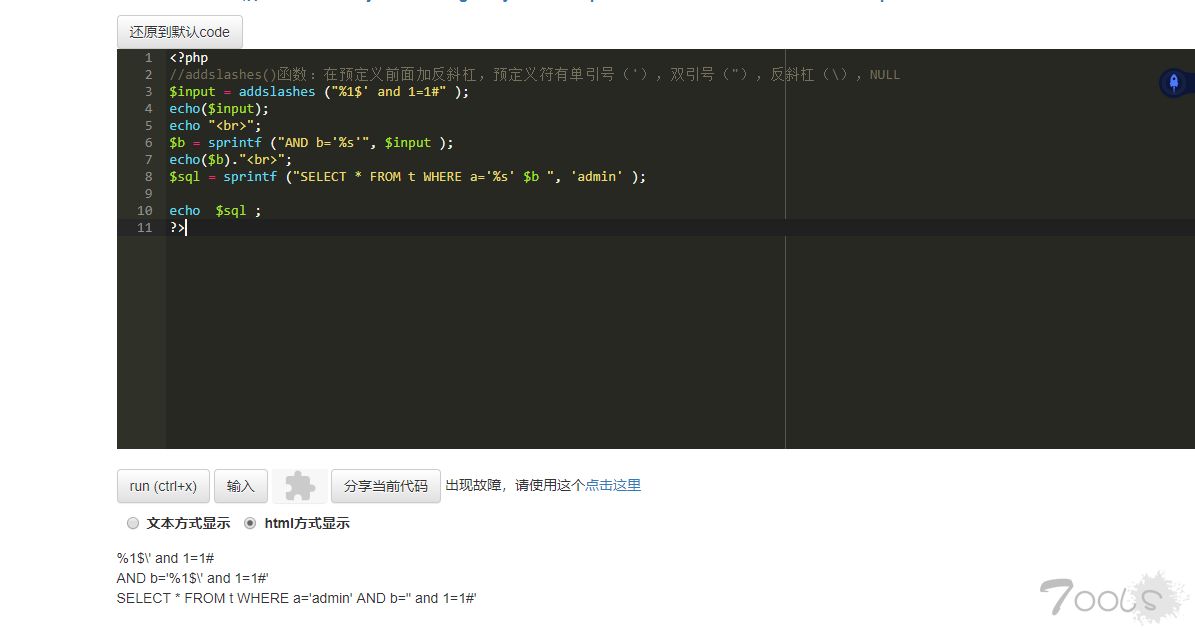This screenshot has width=1195, height=631.
Task: Click the 7ools watermark logo
Action: [x=1099, y=597]
